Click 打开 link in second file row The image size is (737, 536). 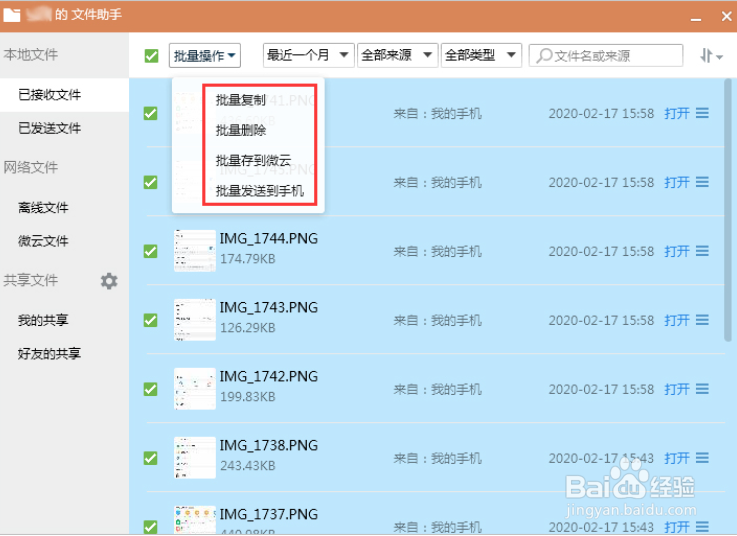click(x=677, y=182)
